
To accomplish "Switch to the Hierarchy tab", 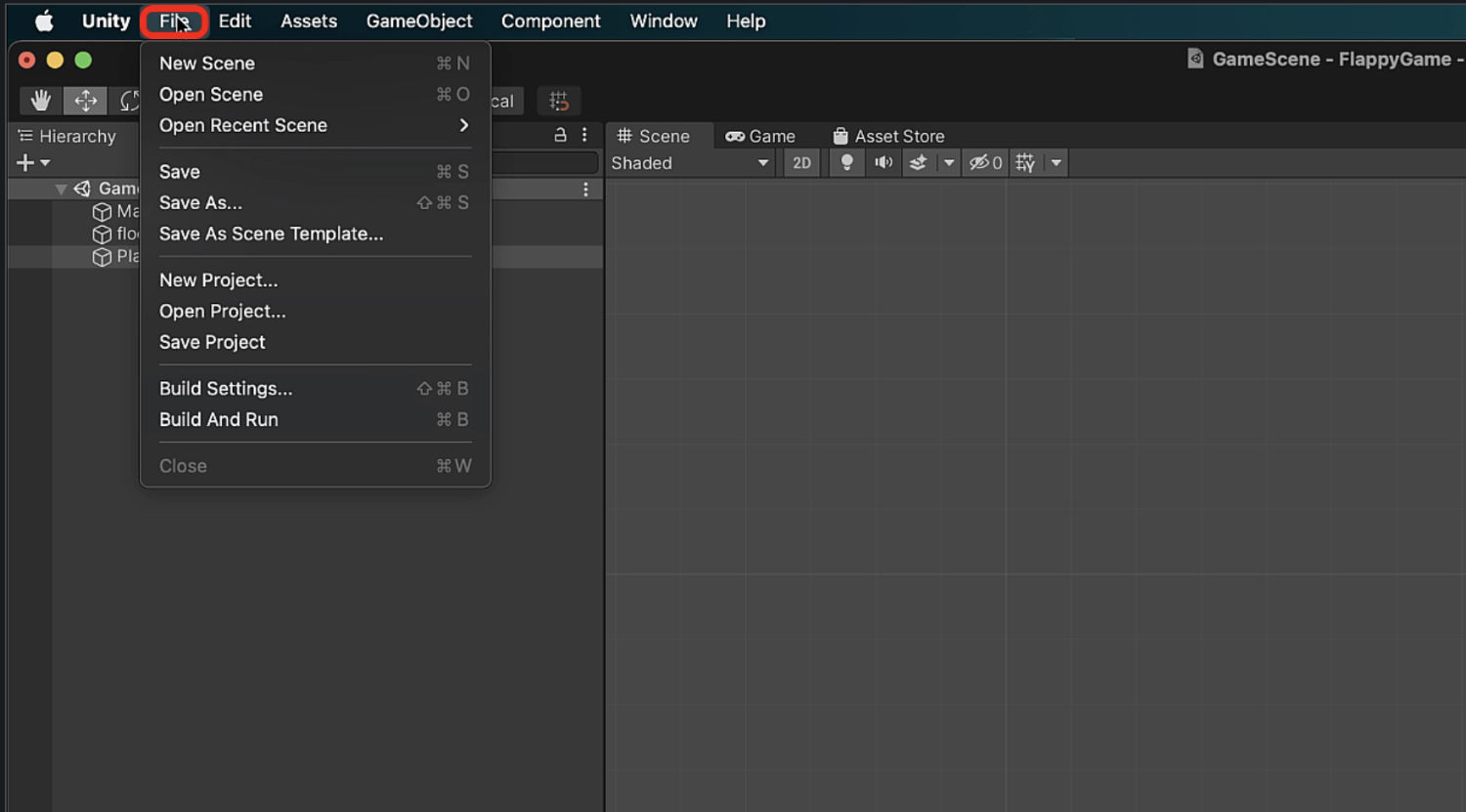I will coord(67,136).
